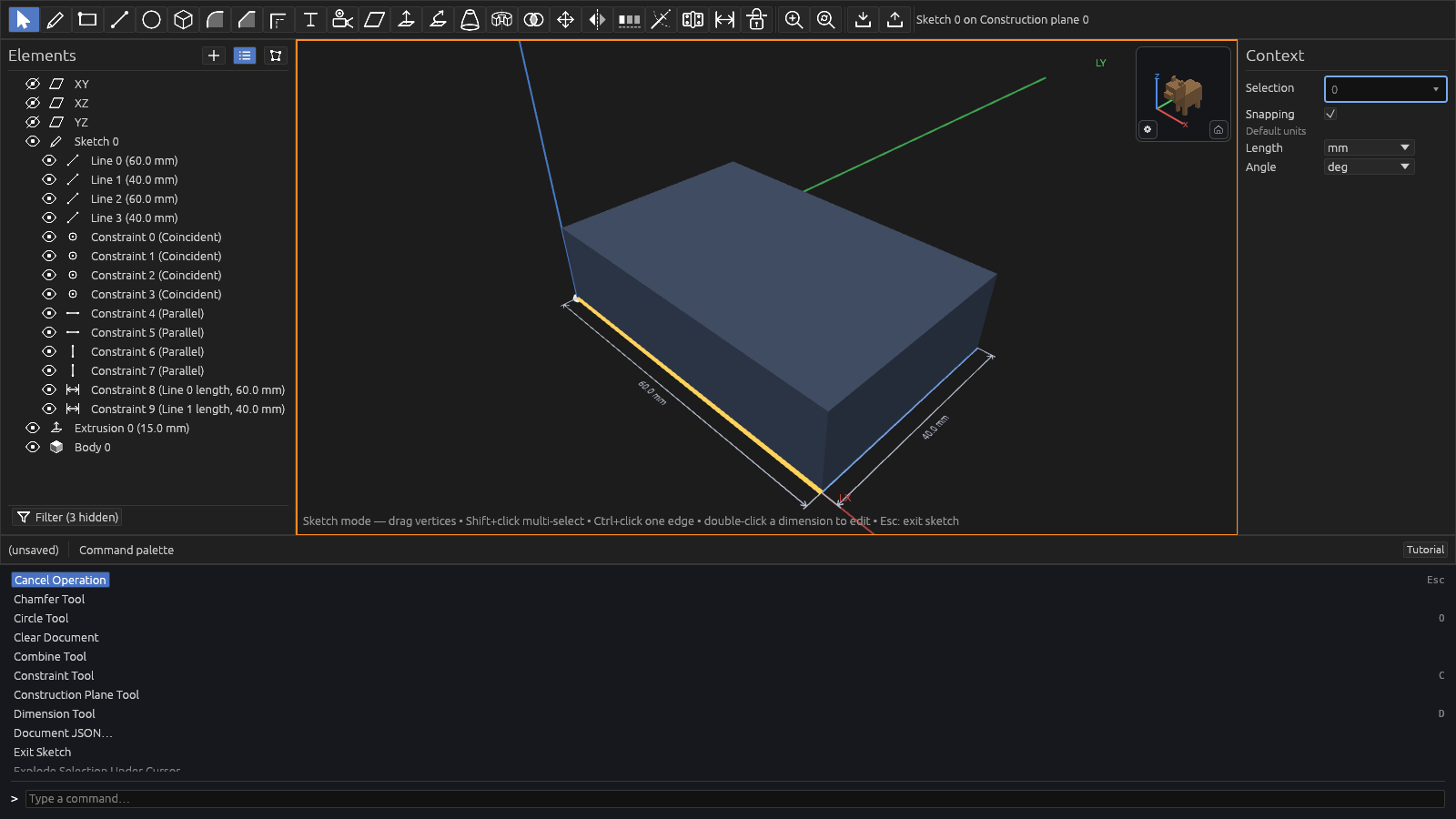Image resolution: width=1456 pixels, height=819 pixels.
Task: Toggle the Snapping checkbox
Action: click(x=1330, y=114)
